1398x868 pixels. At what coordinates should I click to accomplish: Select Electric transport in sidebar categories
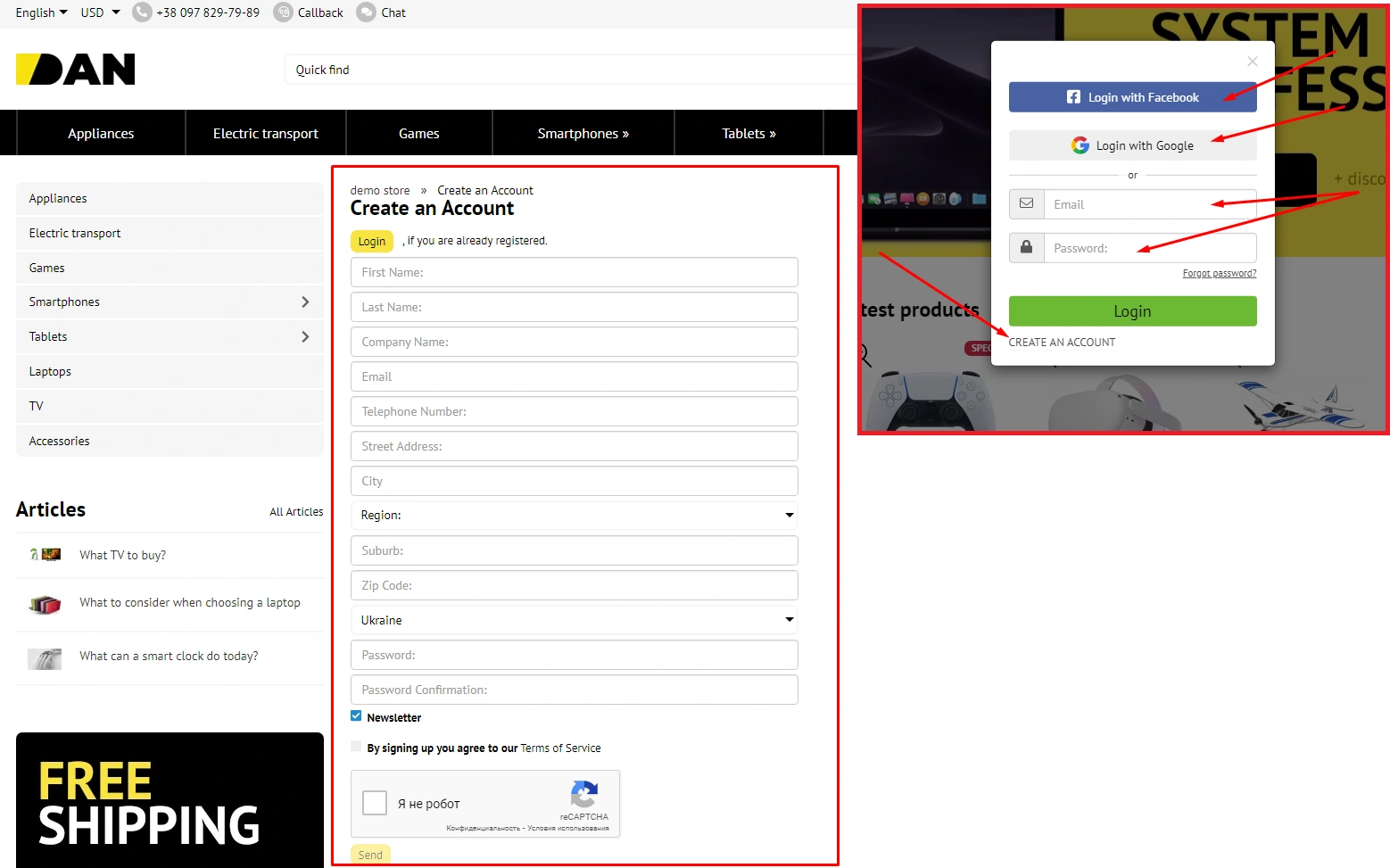(x=170, y=234)
